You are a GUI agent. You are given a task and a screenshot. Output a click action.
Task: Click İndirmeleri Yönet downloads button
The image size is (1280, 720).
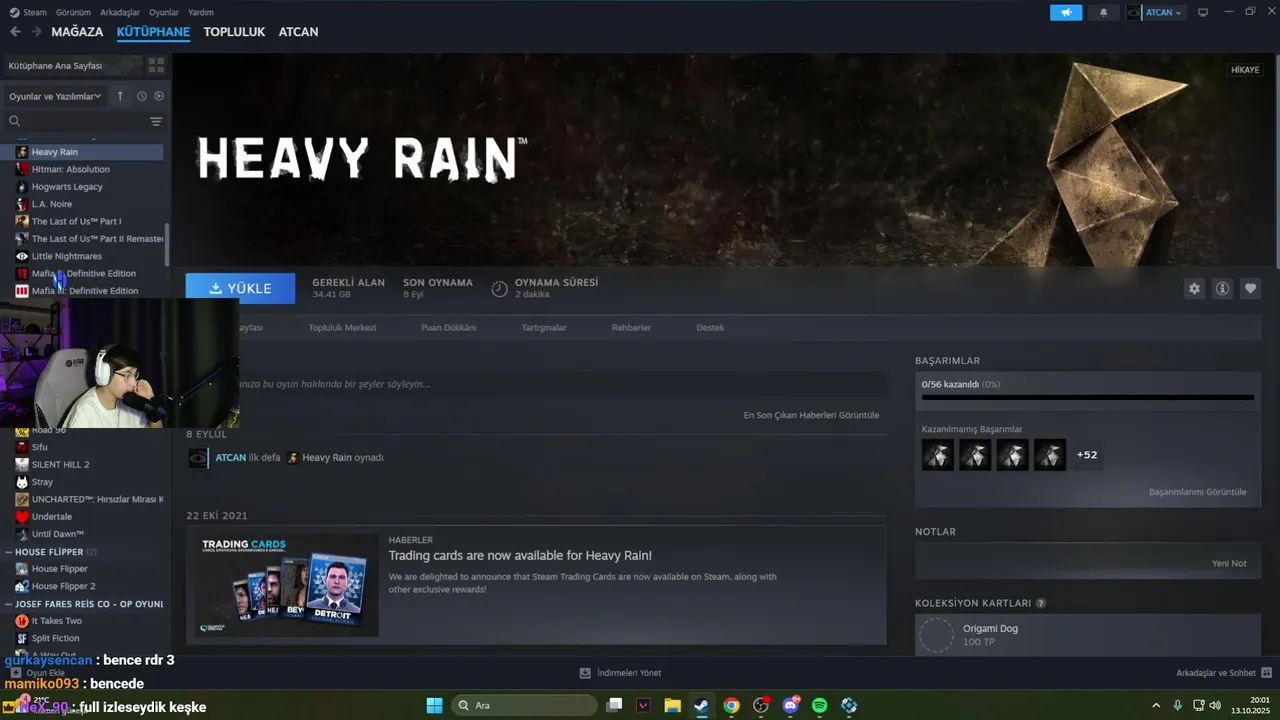[x=620, y=673]
